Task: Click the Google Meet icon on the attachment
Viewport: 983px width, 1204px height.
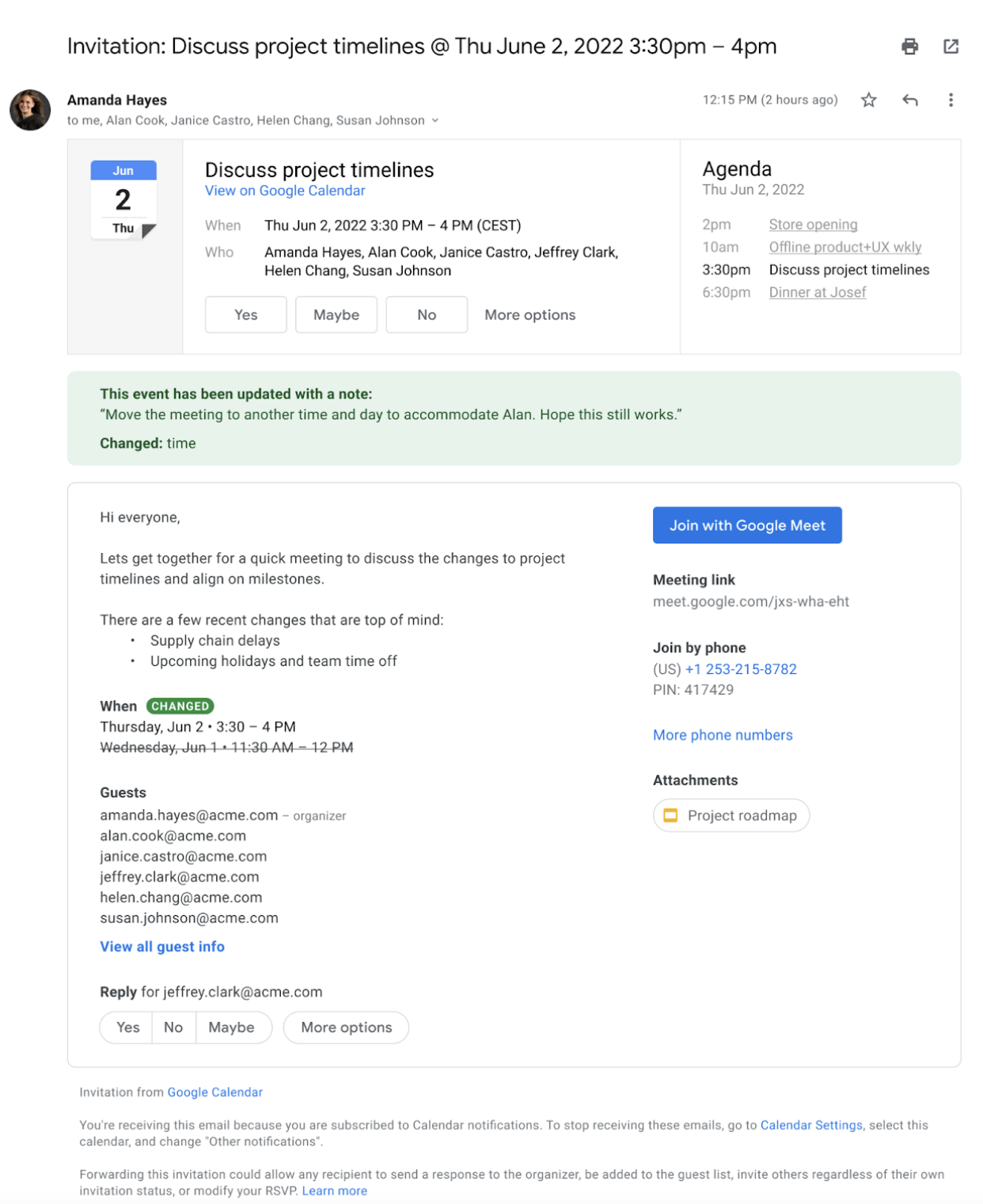Action: click(670, 815)
